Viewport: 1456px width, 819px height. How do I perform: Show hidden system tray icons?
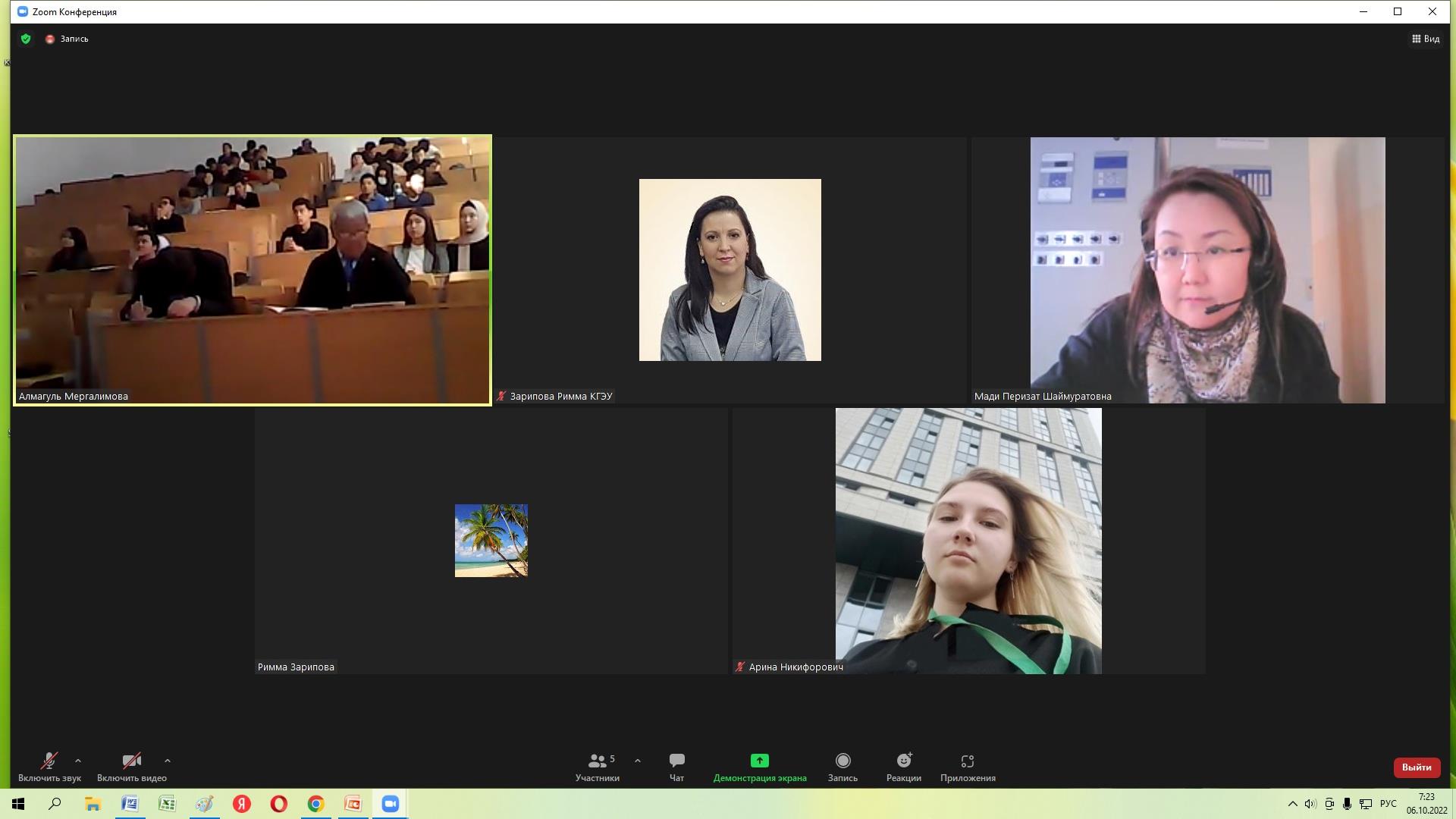click(x=1292, y=804)
